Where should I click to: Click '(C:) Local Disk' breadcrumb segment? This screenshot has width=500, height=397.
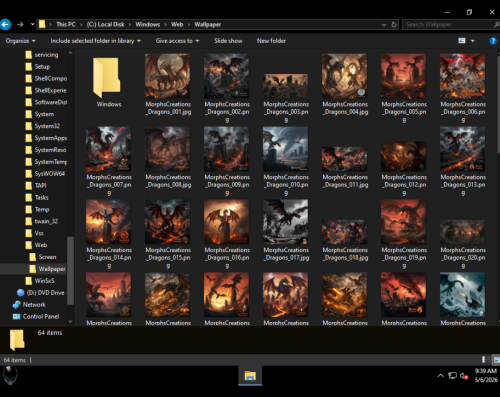click(x=105, y=24)
